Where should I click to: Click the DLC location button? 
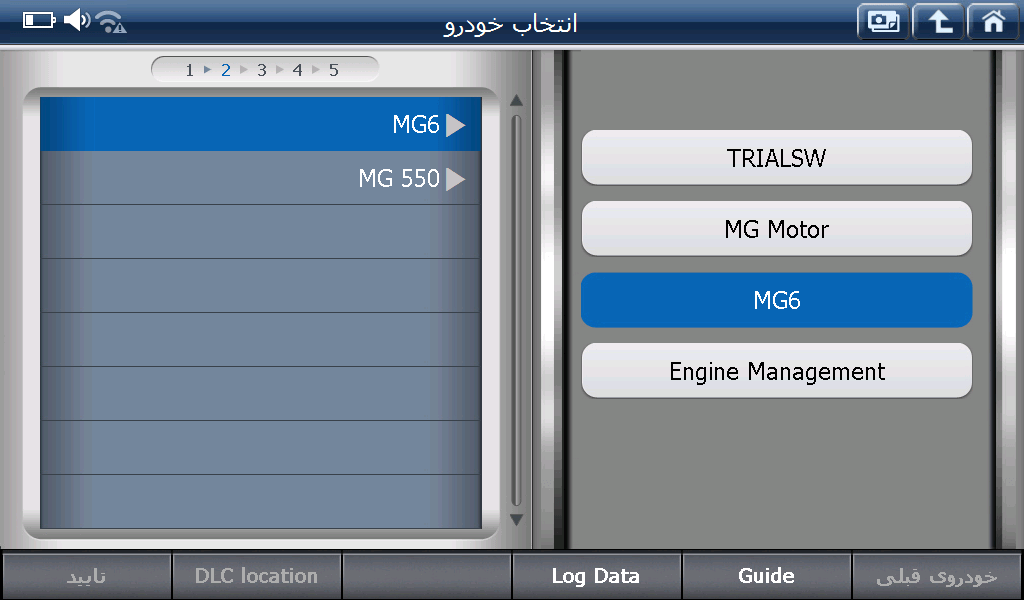click(x=256, y=576)
